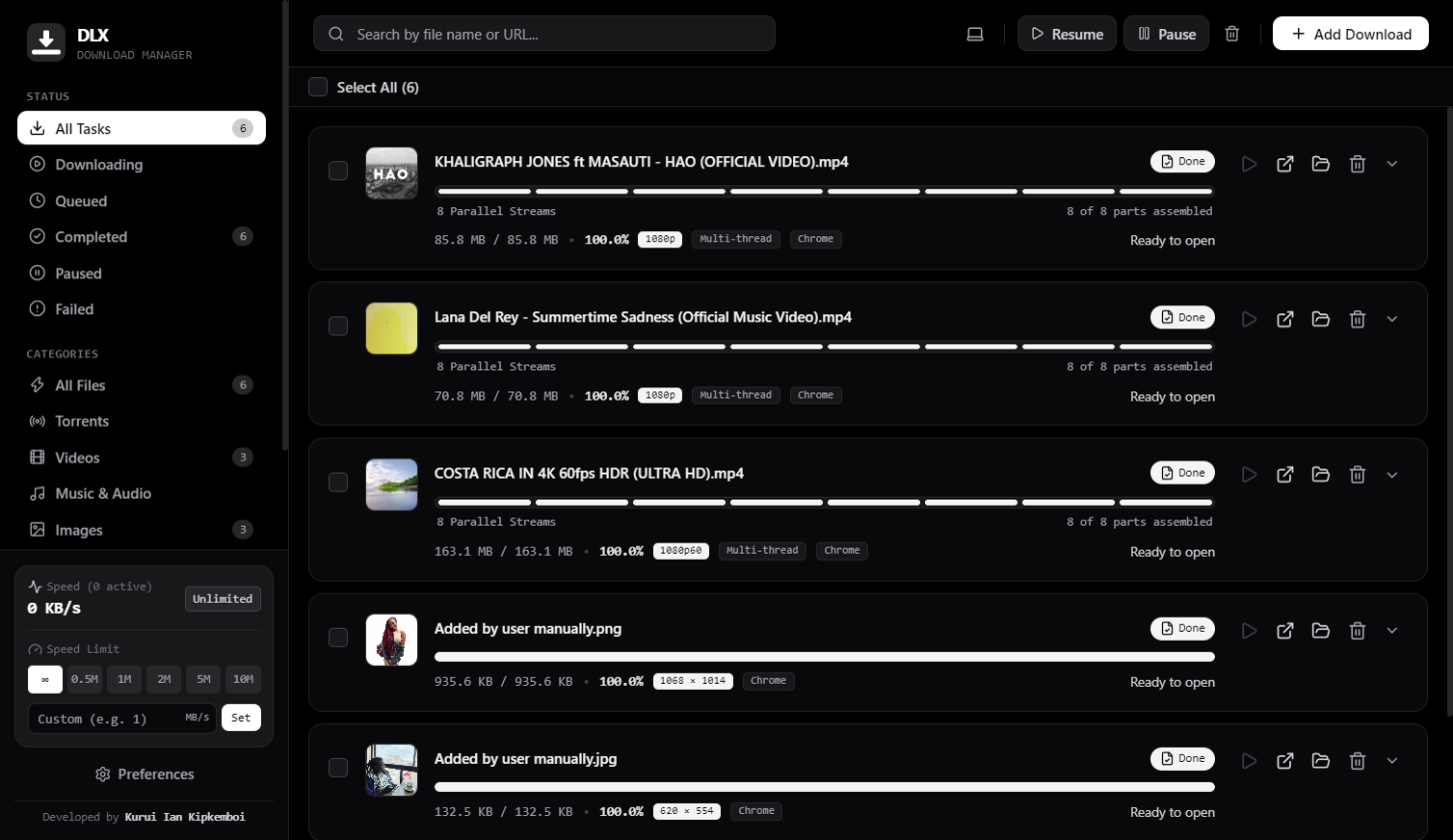Filter by Completed status

[142, 236]
